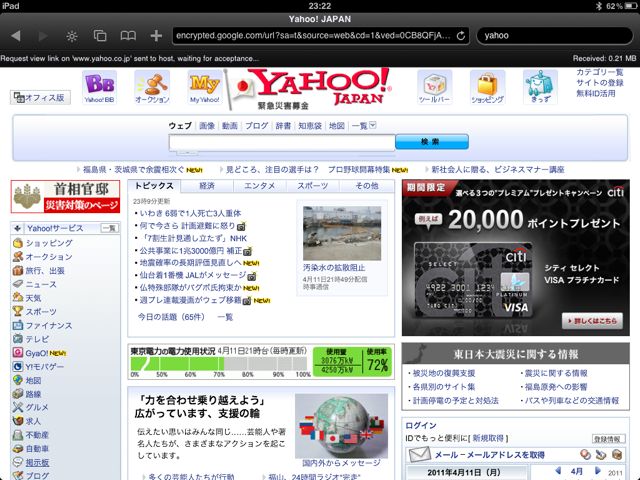This screenshot has height=480, width=640.
Task: Switch to the スポーツ topics tab
Action: click(x=313, y=186)
